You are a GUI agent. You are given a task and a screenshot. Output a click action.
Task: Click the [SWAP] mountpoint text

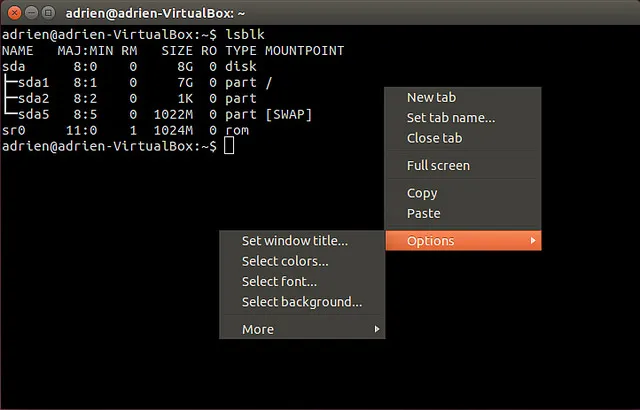(287, 114)
